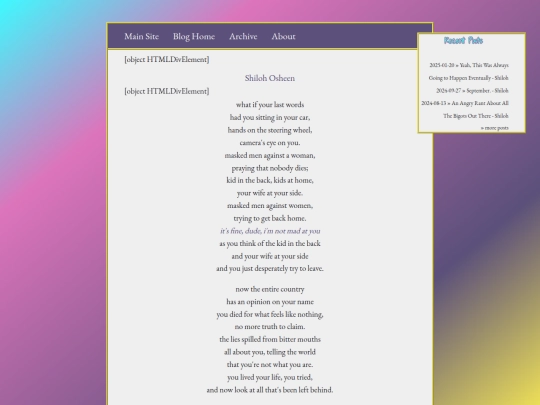Click the line 'and you just desperately try to leave.'
Image resolution: width=540 pixels, height=405 pixels.
coord(270,268)
